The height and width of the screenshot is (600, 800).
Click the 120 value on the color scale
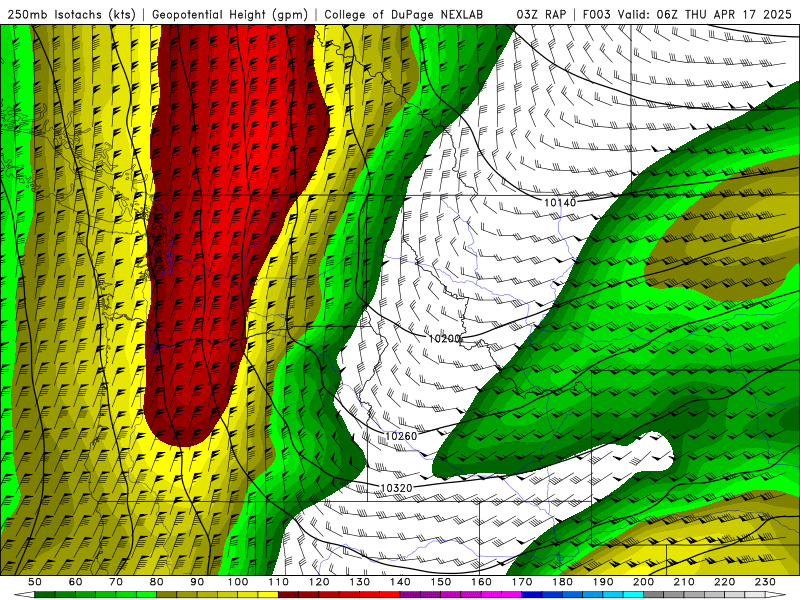click(x=319, y=582)
